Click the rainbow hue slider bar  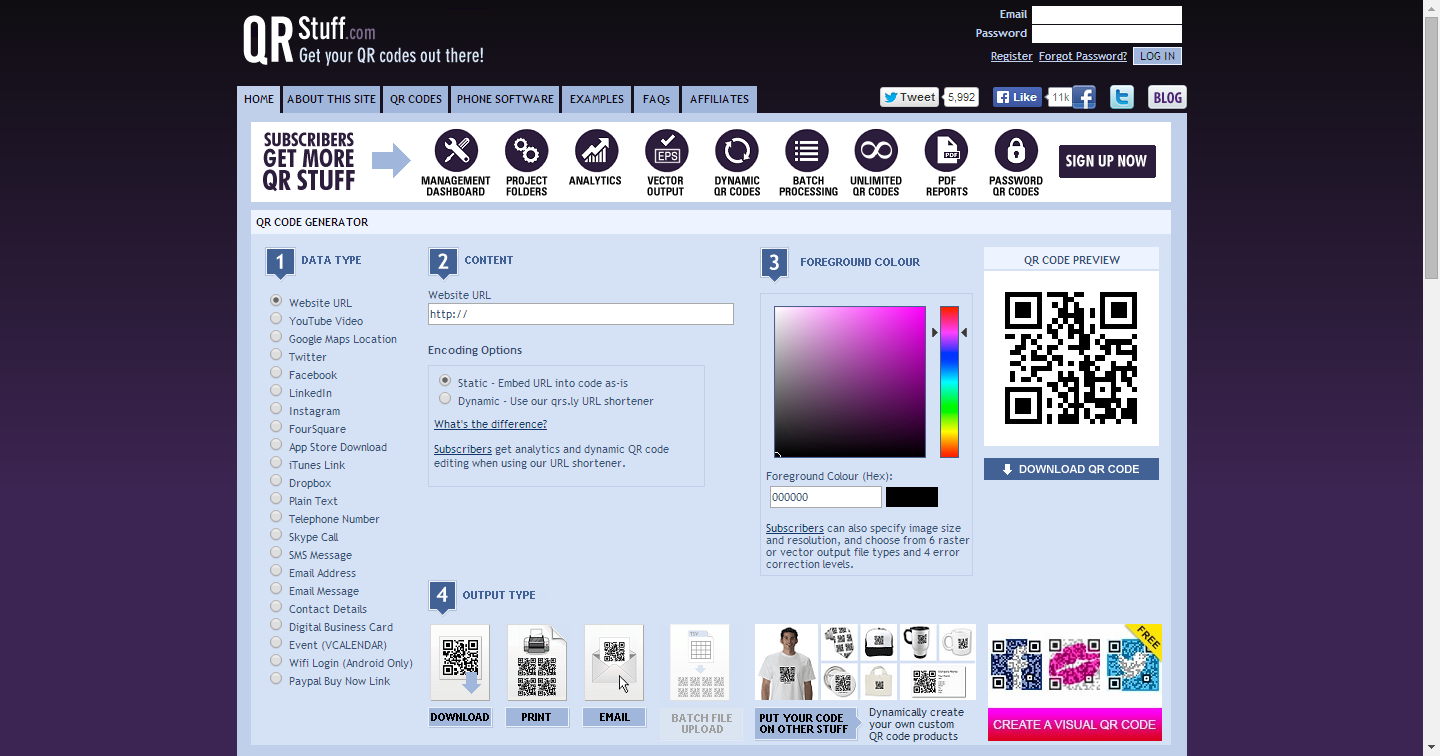[949, 382]
